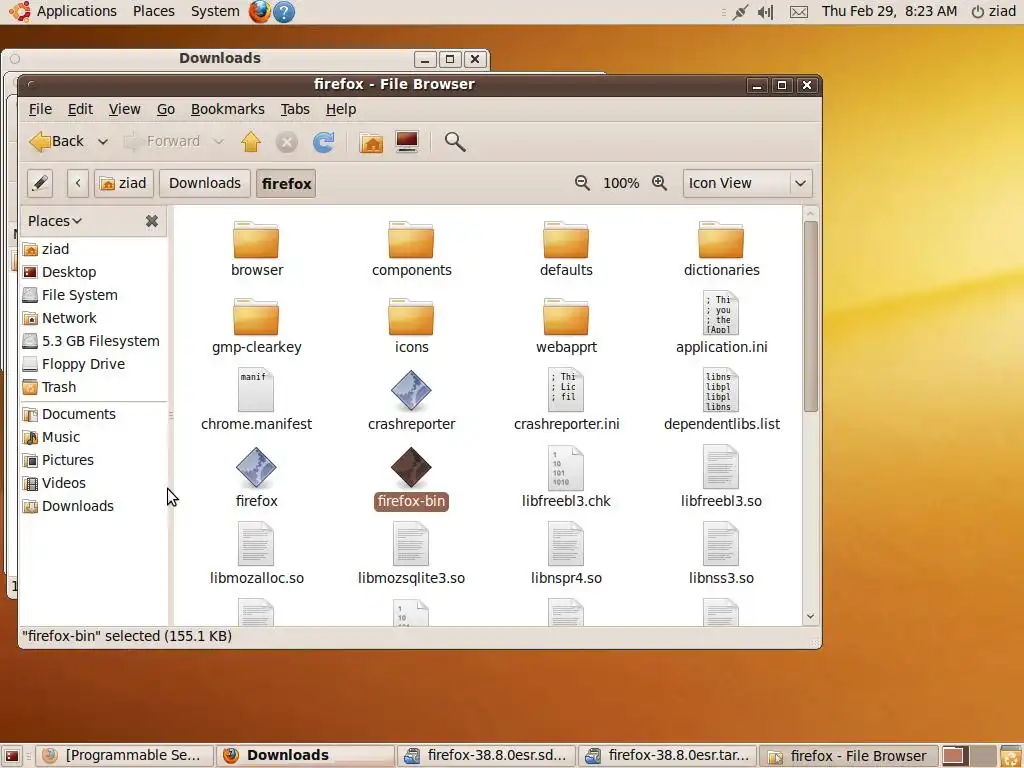Select the firefox-bin executable icon
This screenshot has height=768, width=1024.
click(411, 468)
